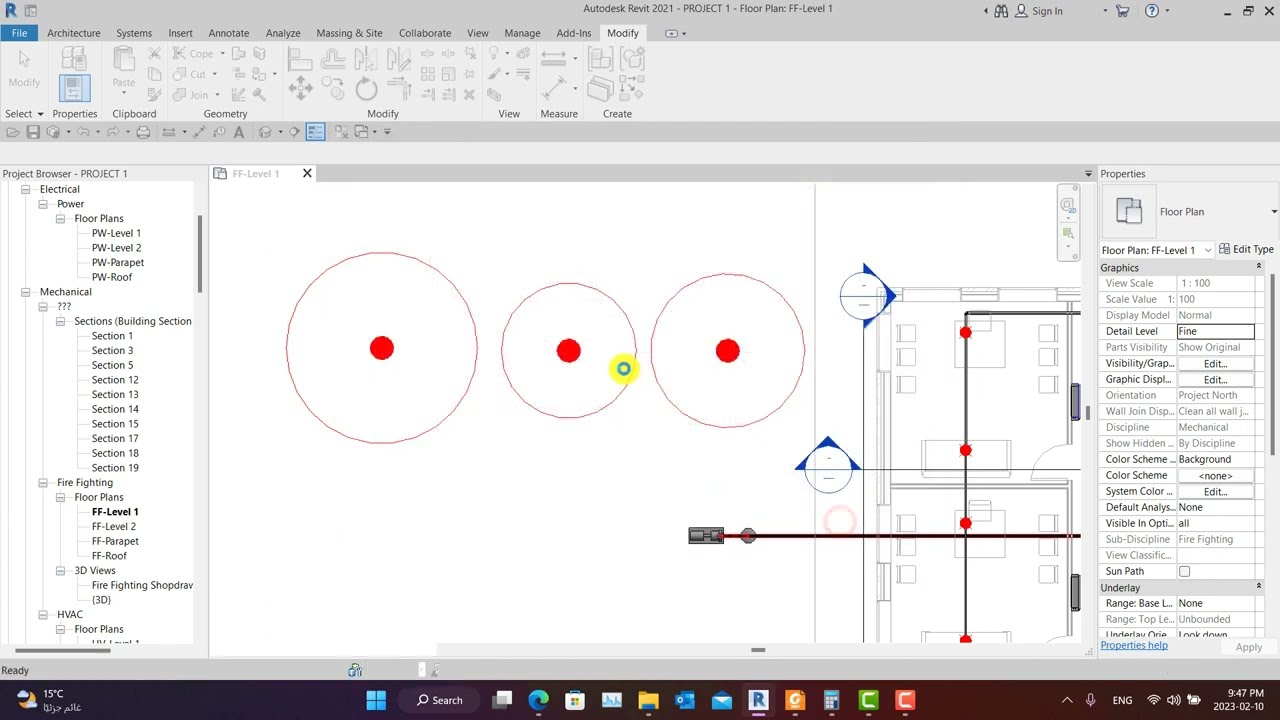The height and width of the screenshot is (720, 1280).
Task: Click the Floor Plan type thumbnail in Properties
Action: point(1129,211)
